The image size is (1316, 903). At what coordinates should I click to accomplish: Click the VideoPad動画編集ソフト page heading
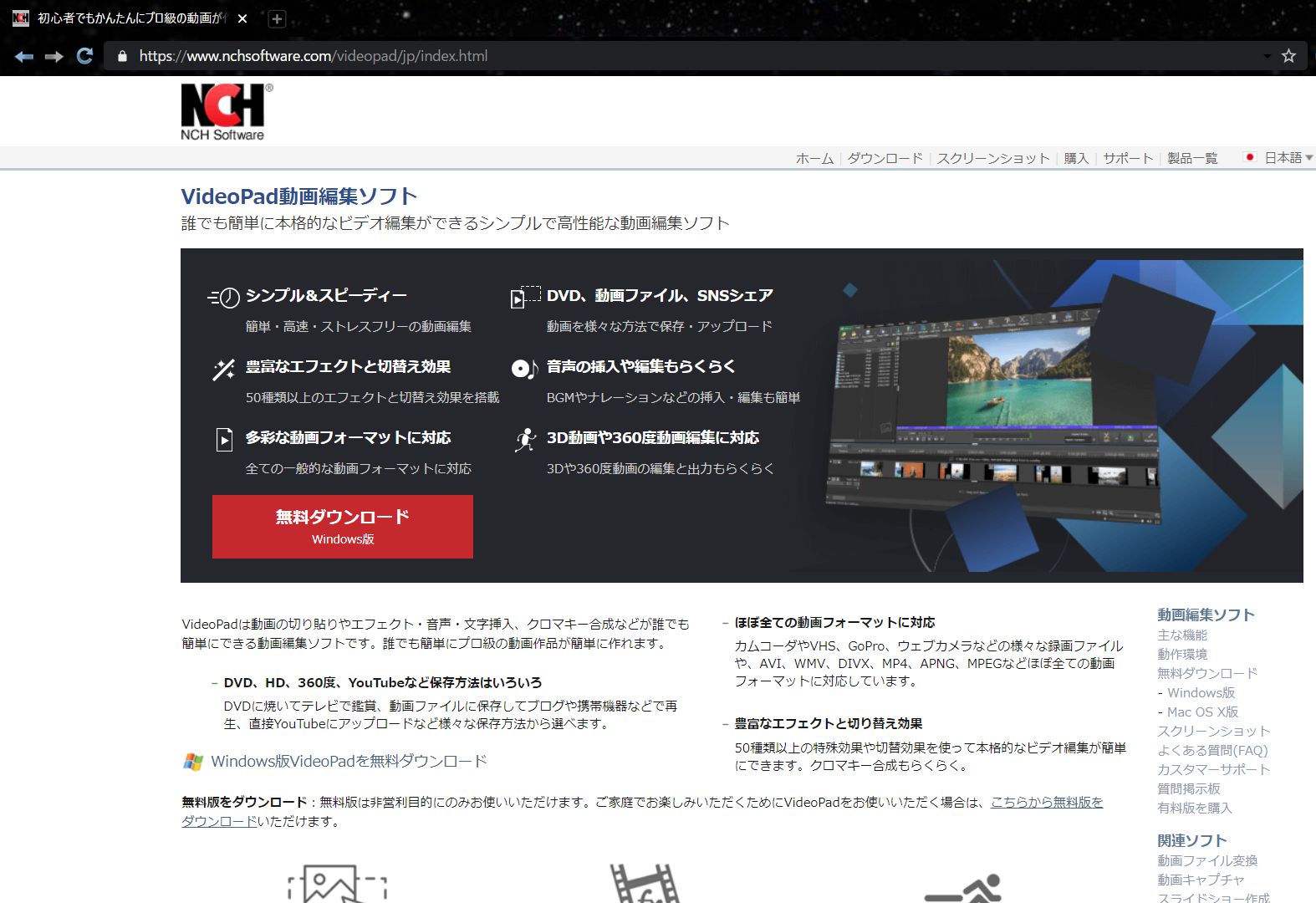(x=299, y=196)
